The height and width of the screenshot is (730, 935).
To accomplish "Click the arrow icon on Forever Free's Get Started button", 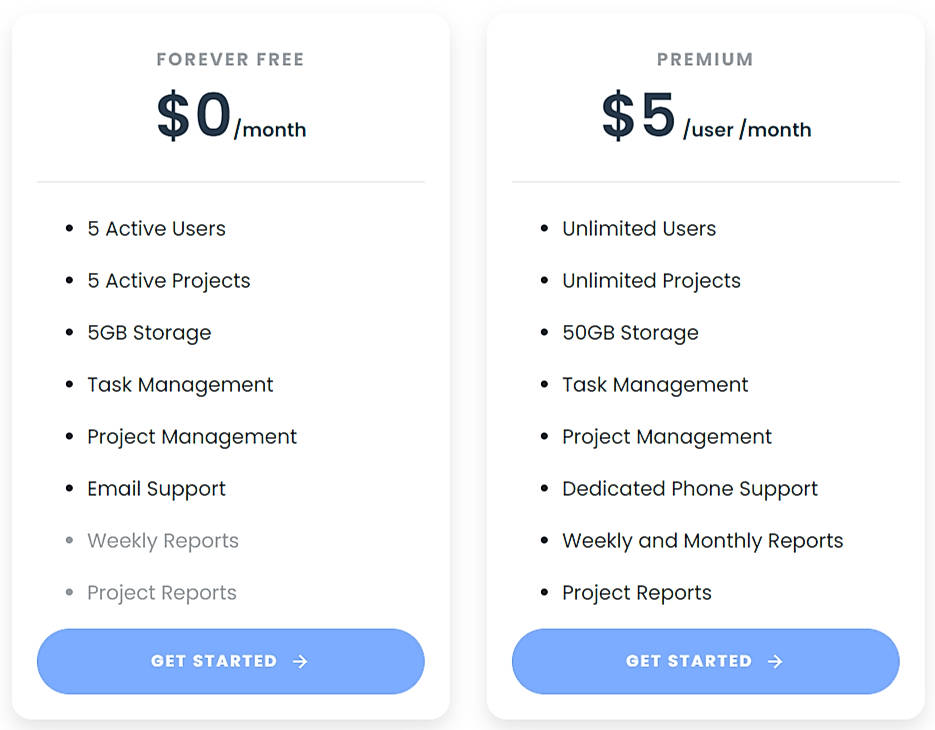I will click(299, 661).
